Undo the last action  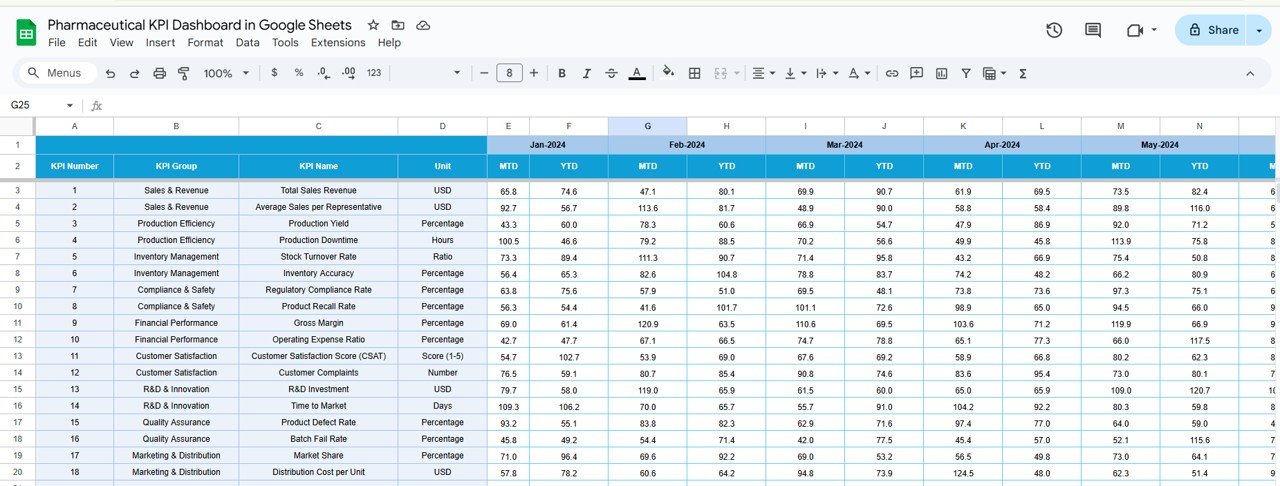tap(110, 73)
